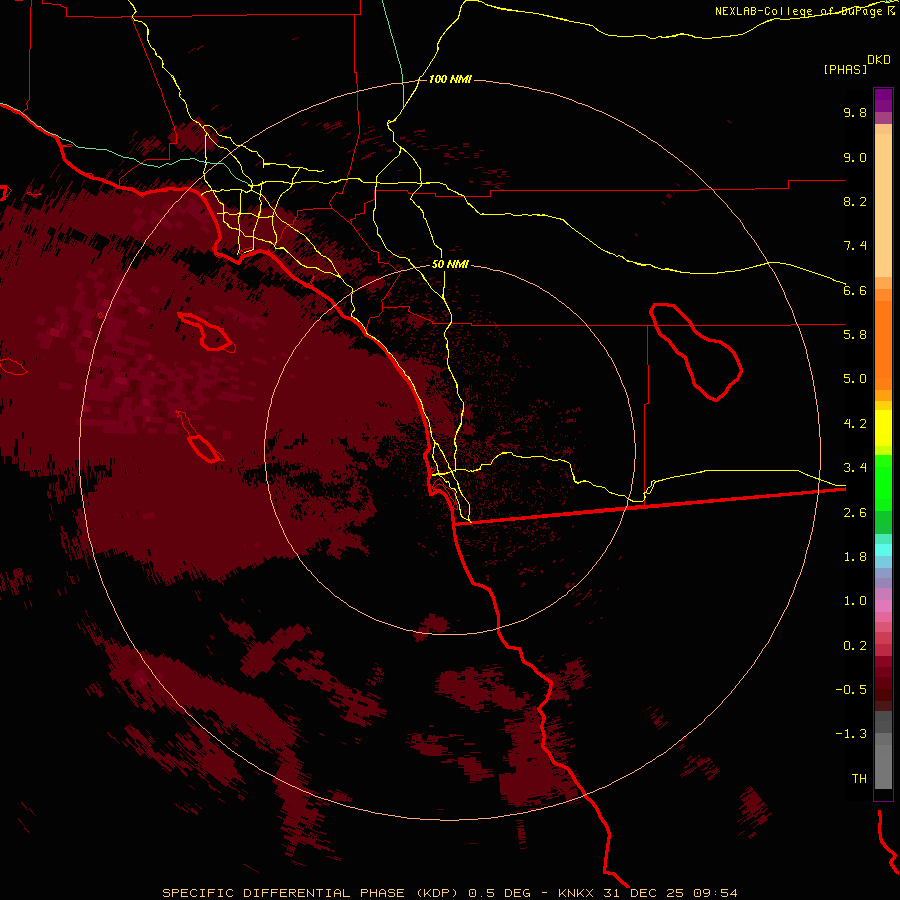Click the pink band of the color bar
900x900 pixels.
click(x=883, y=606)
